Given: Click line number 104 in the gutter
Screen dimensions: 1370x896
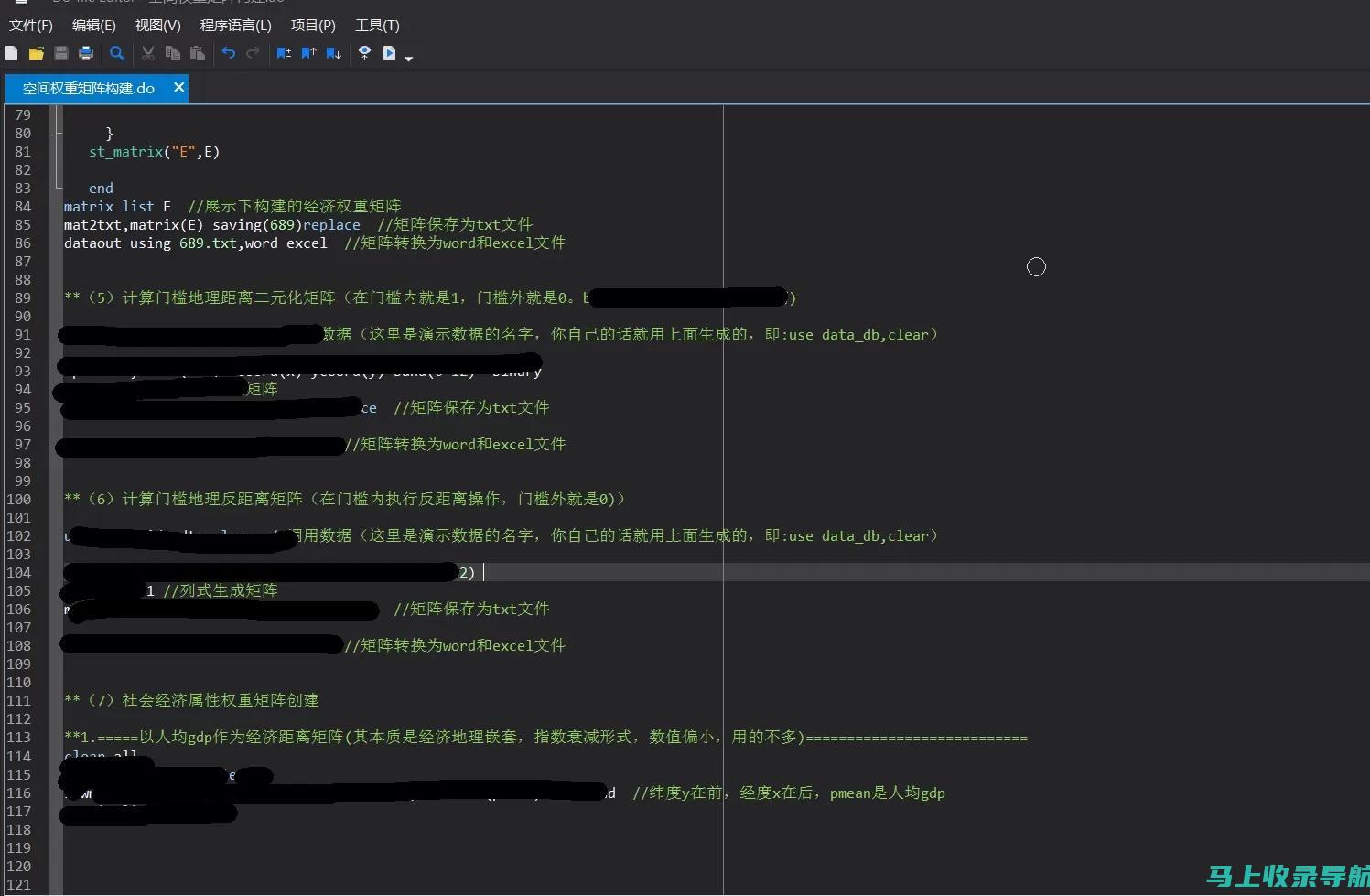Looking at the screenshot, I should pos(18,572).
